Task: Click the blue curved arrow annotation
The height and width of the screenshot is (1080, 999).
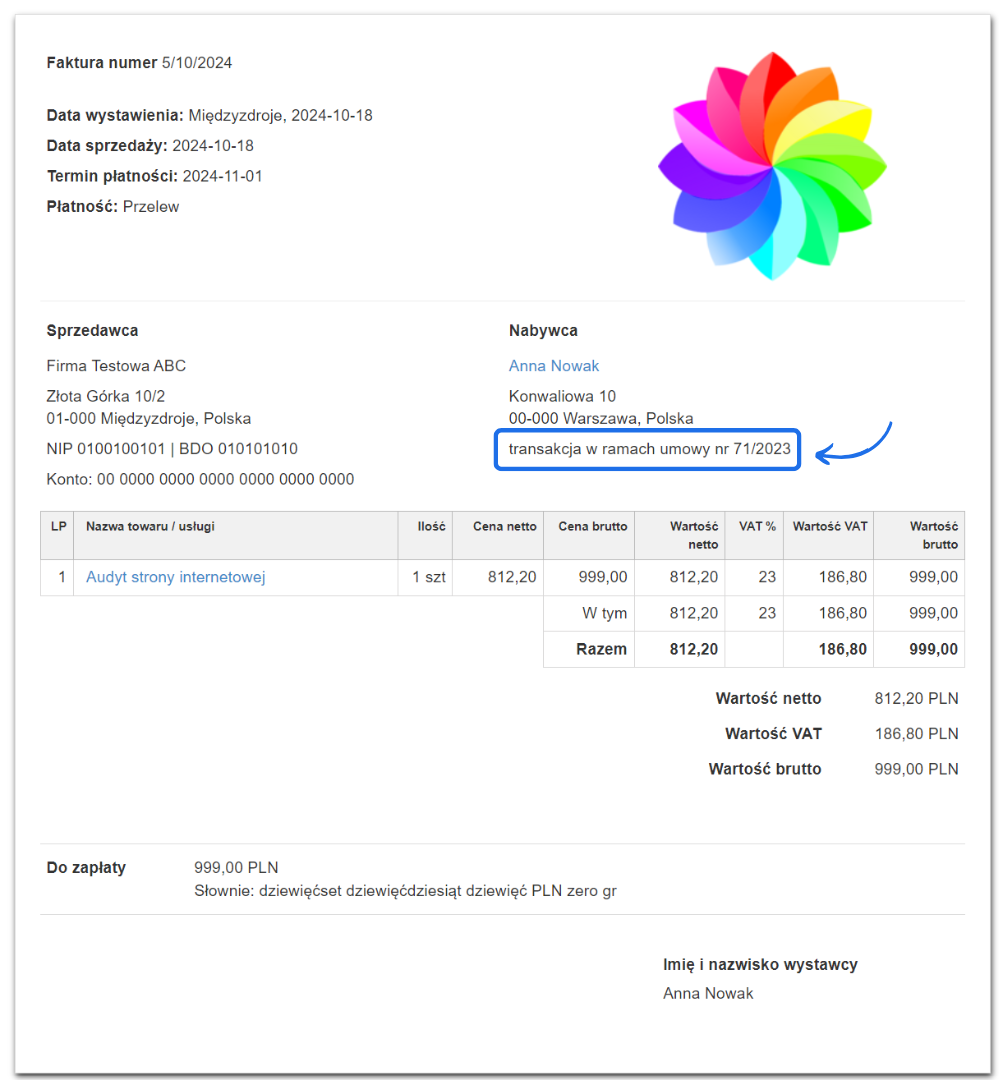Action: tap(856, 446)
